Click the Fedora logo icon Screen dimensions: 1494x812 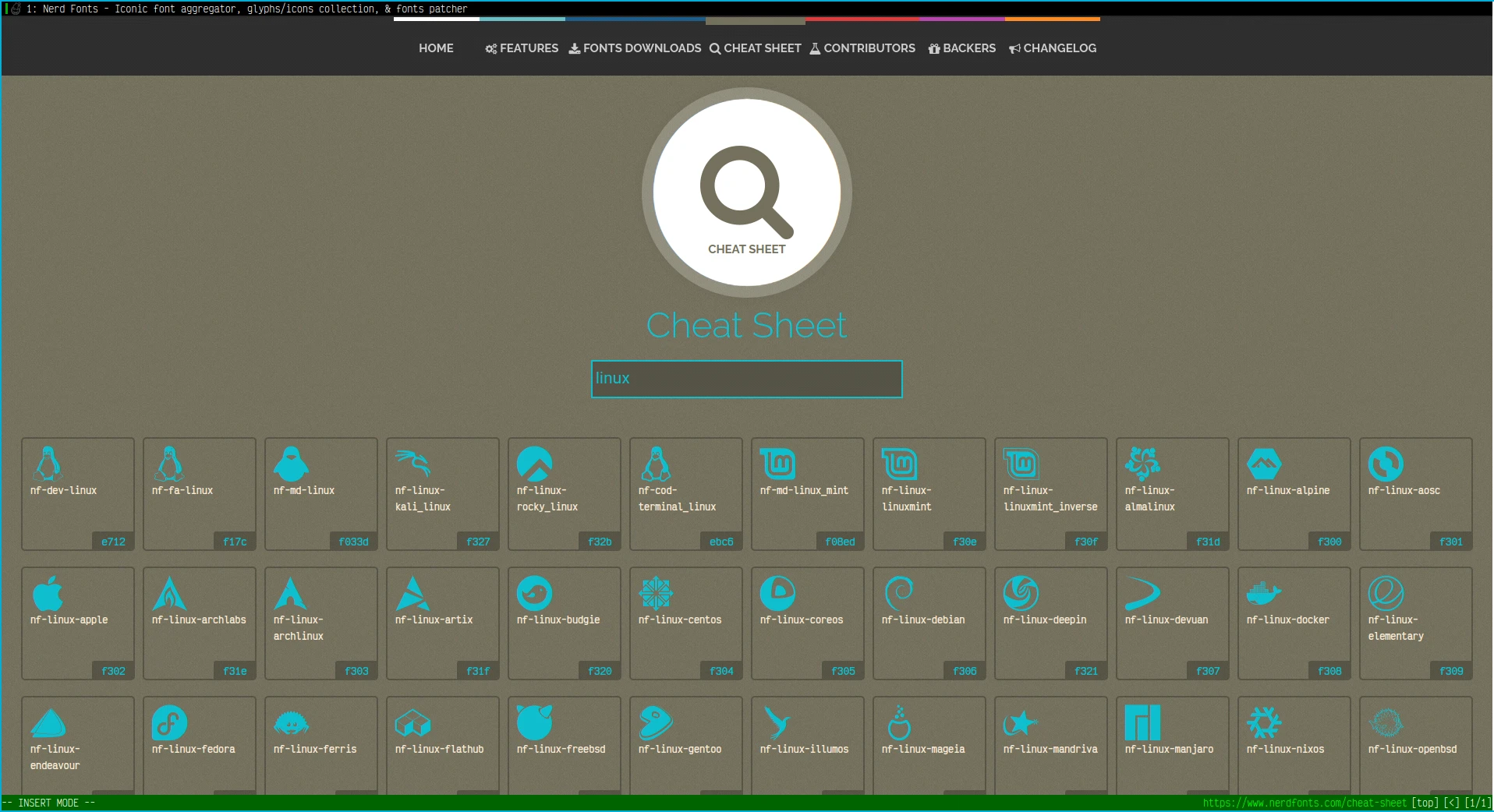pyautogui.click(x=169, y=722)
